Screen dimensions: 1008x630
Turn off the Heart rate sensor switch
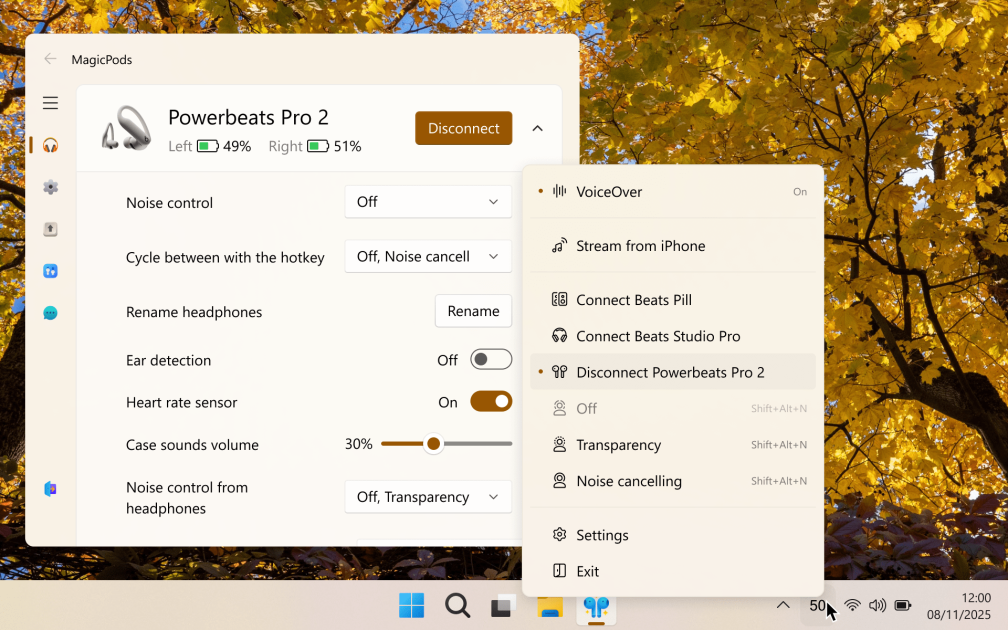coord(491,402)
